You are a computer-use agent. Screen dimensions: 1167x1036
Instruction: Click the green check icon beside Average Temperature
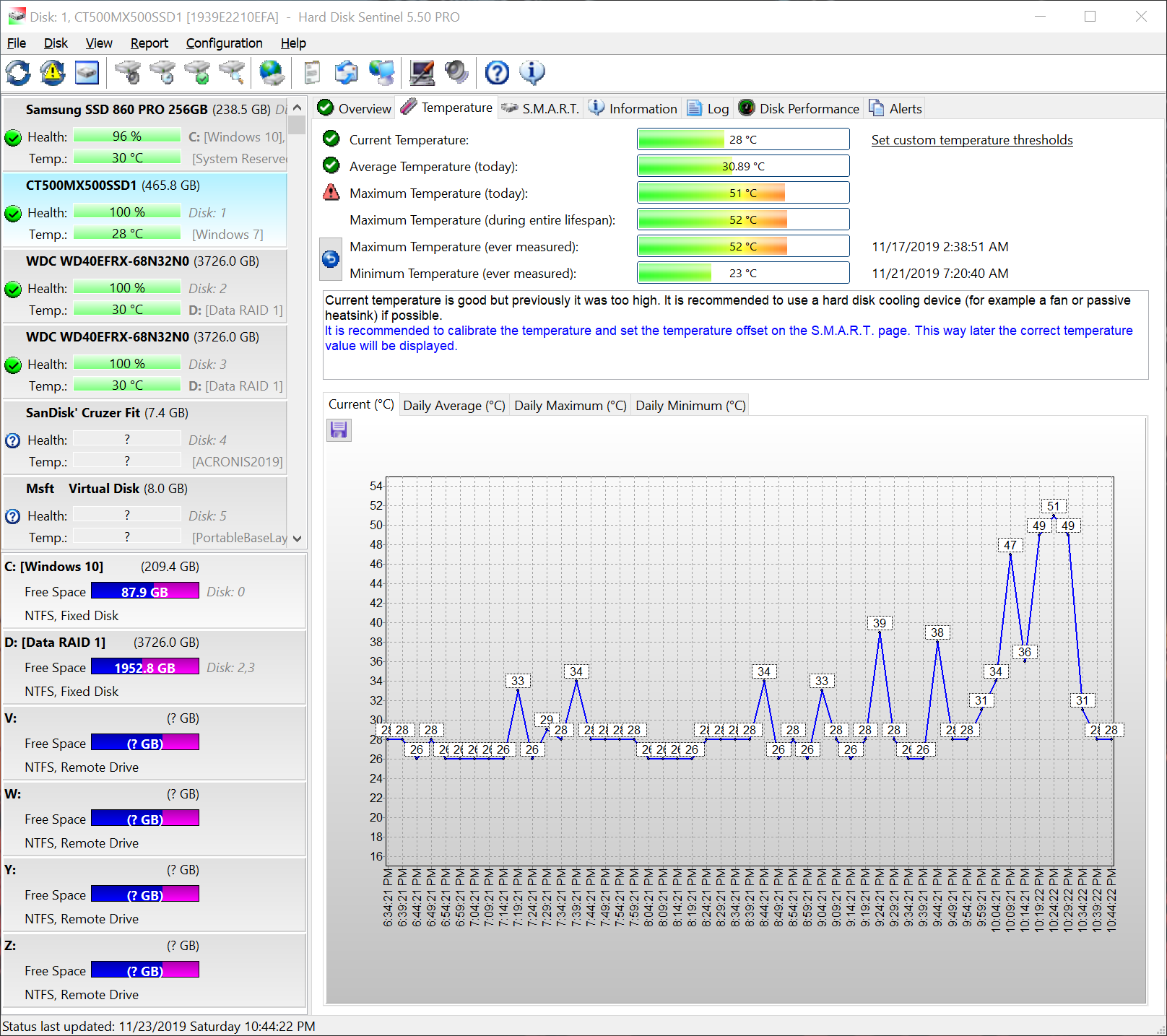(331, 166)
